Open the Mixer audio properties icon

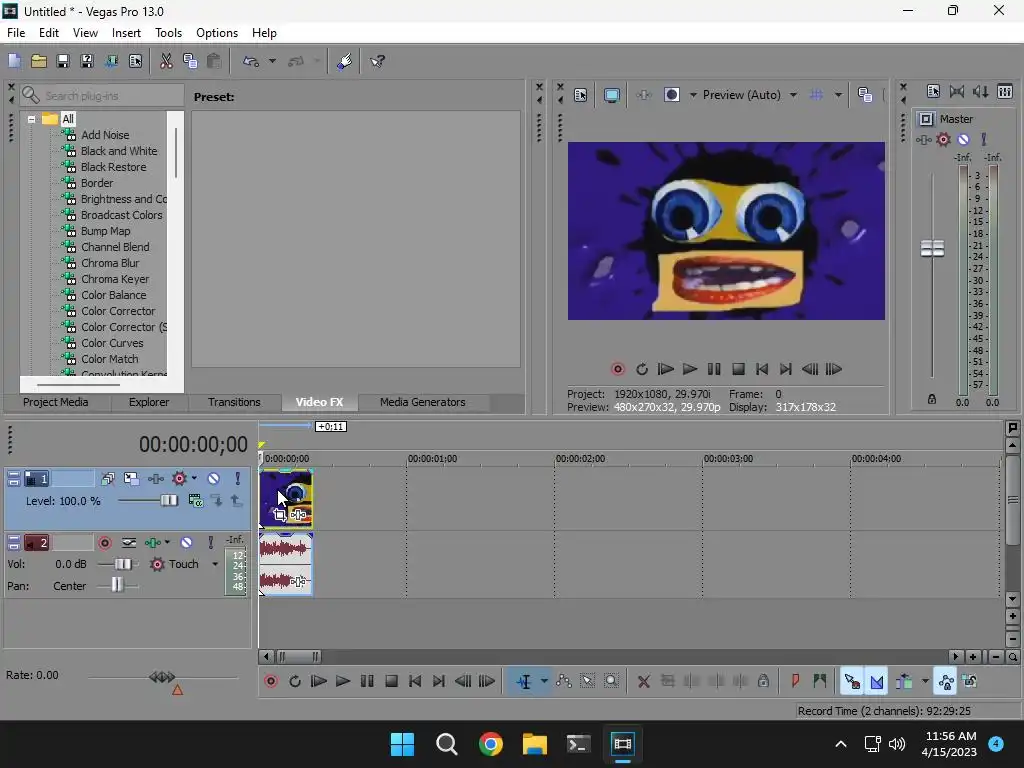(933, 92)
